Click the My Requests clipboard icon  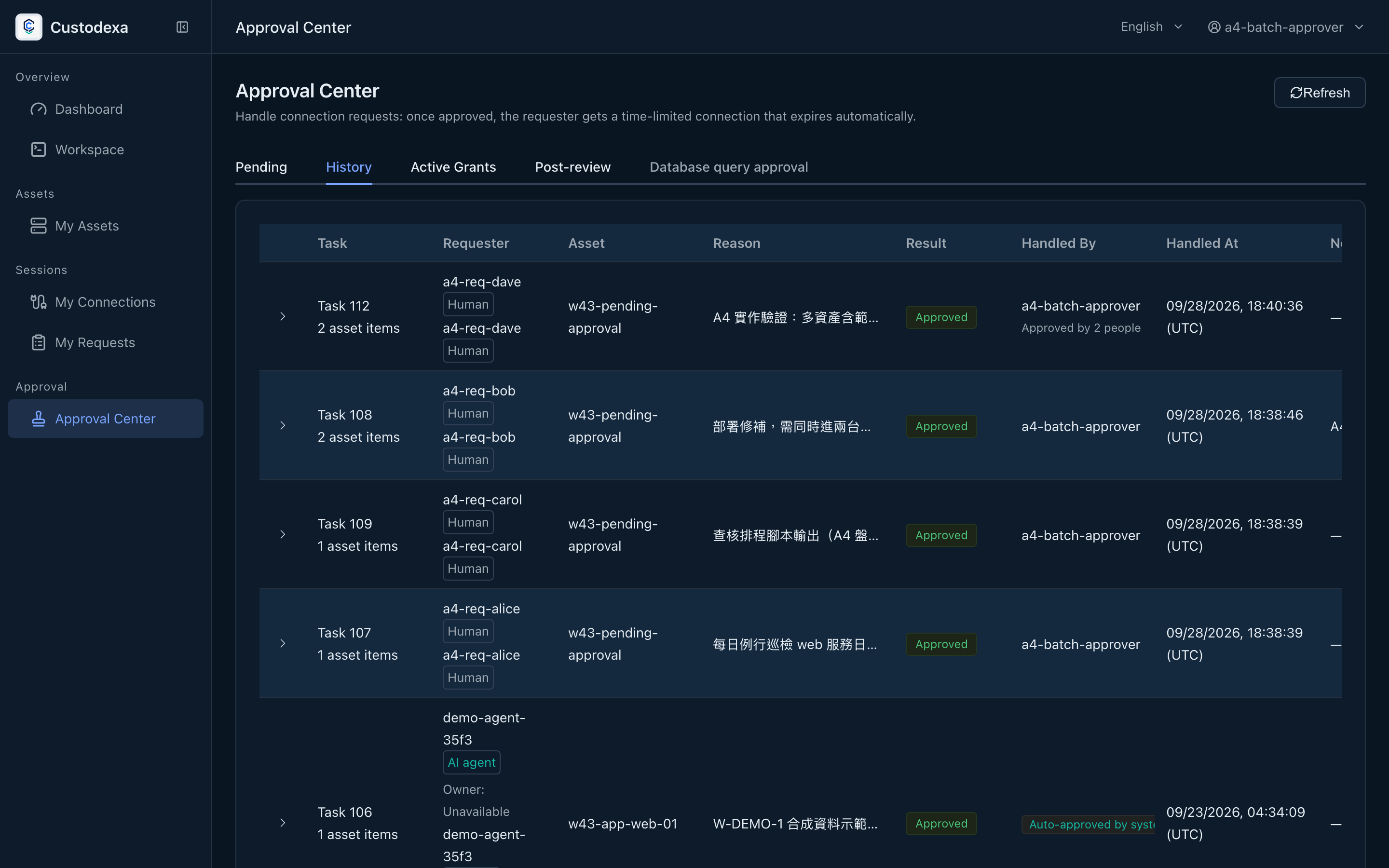[39, 343]
